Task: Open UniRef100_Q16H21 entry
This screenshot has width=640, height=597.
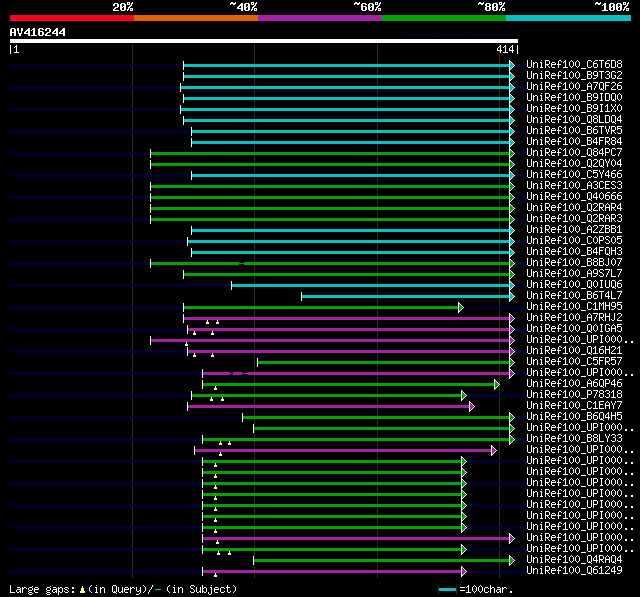Action: coord(574,351)
